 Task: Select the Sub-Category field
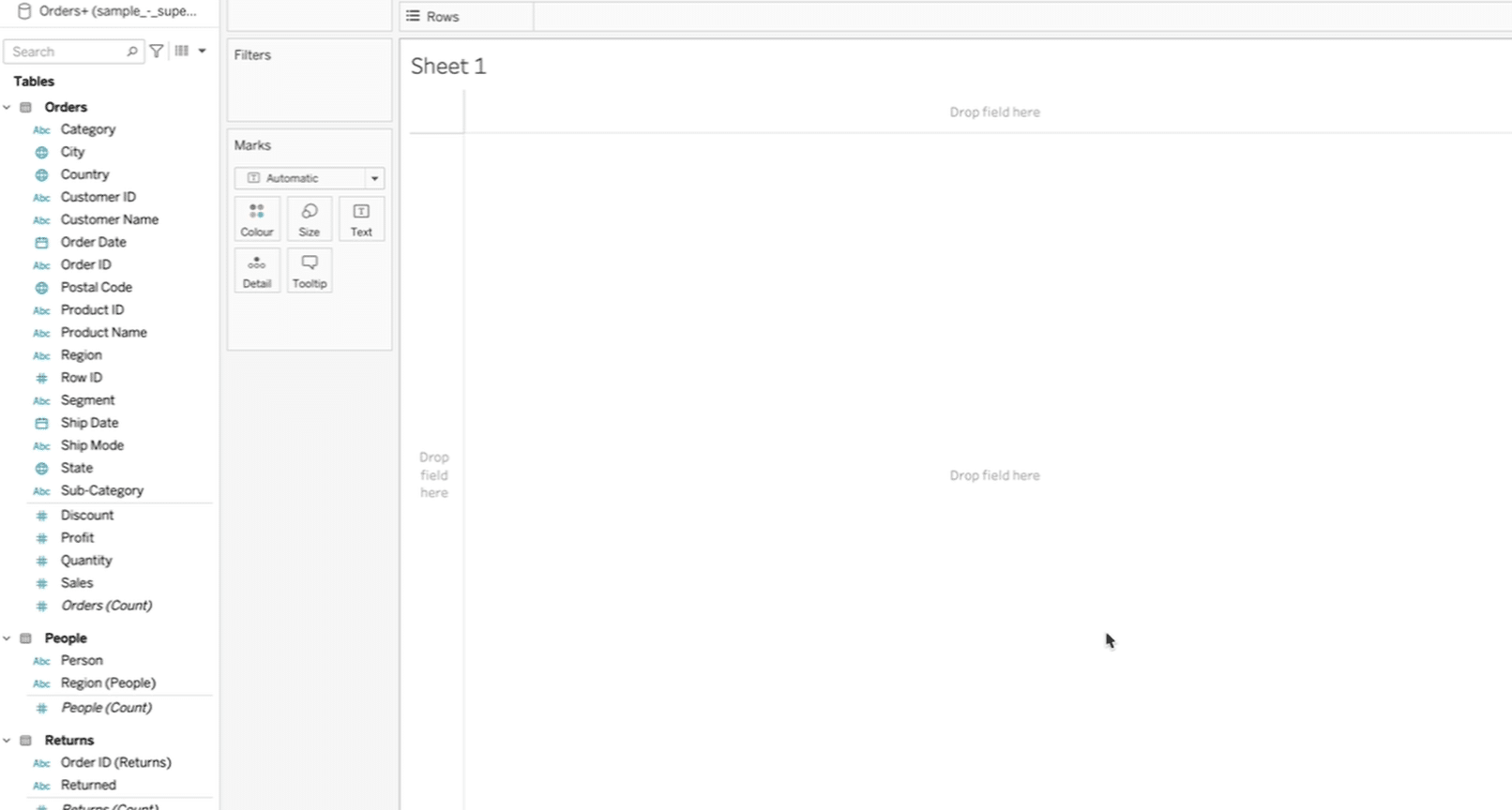pos(102,490)
